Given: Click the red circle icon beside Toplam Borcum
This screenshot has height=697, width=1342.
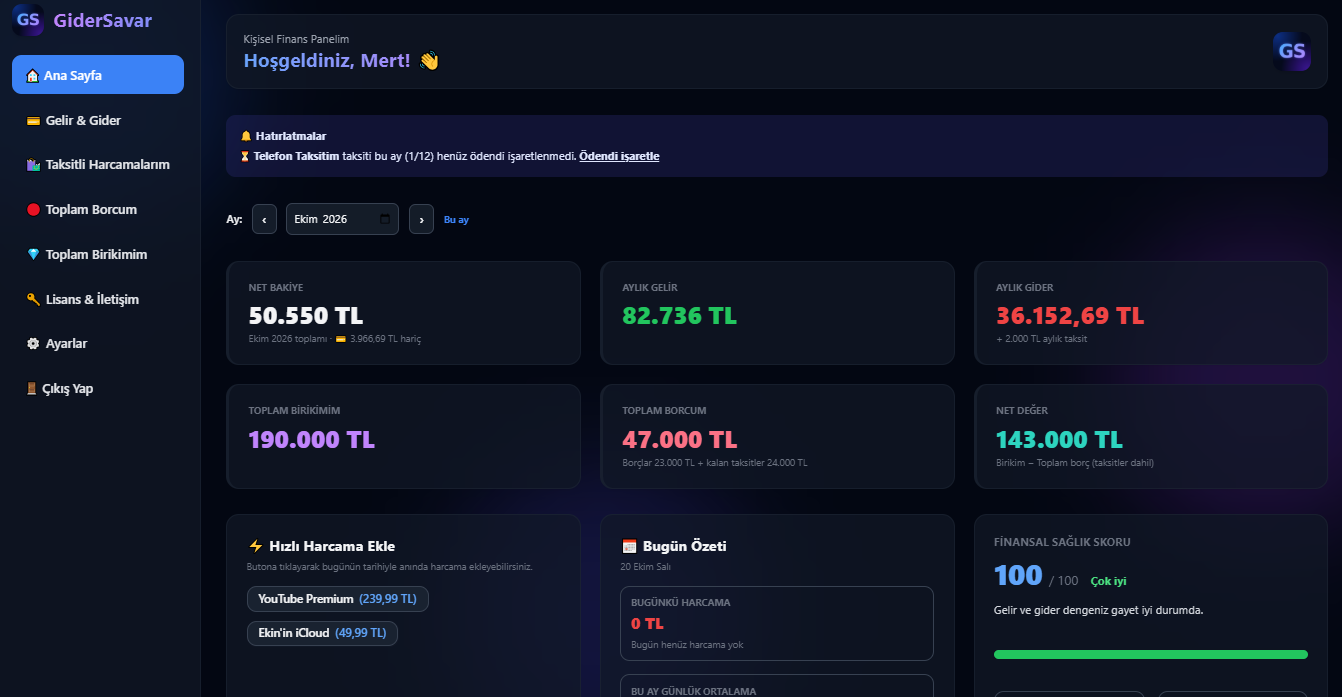Looking at the screenshot, I should 33,210.
